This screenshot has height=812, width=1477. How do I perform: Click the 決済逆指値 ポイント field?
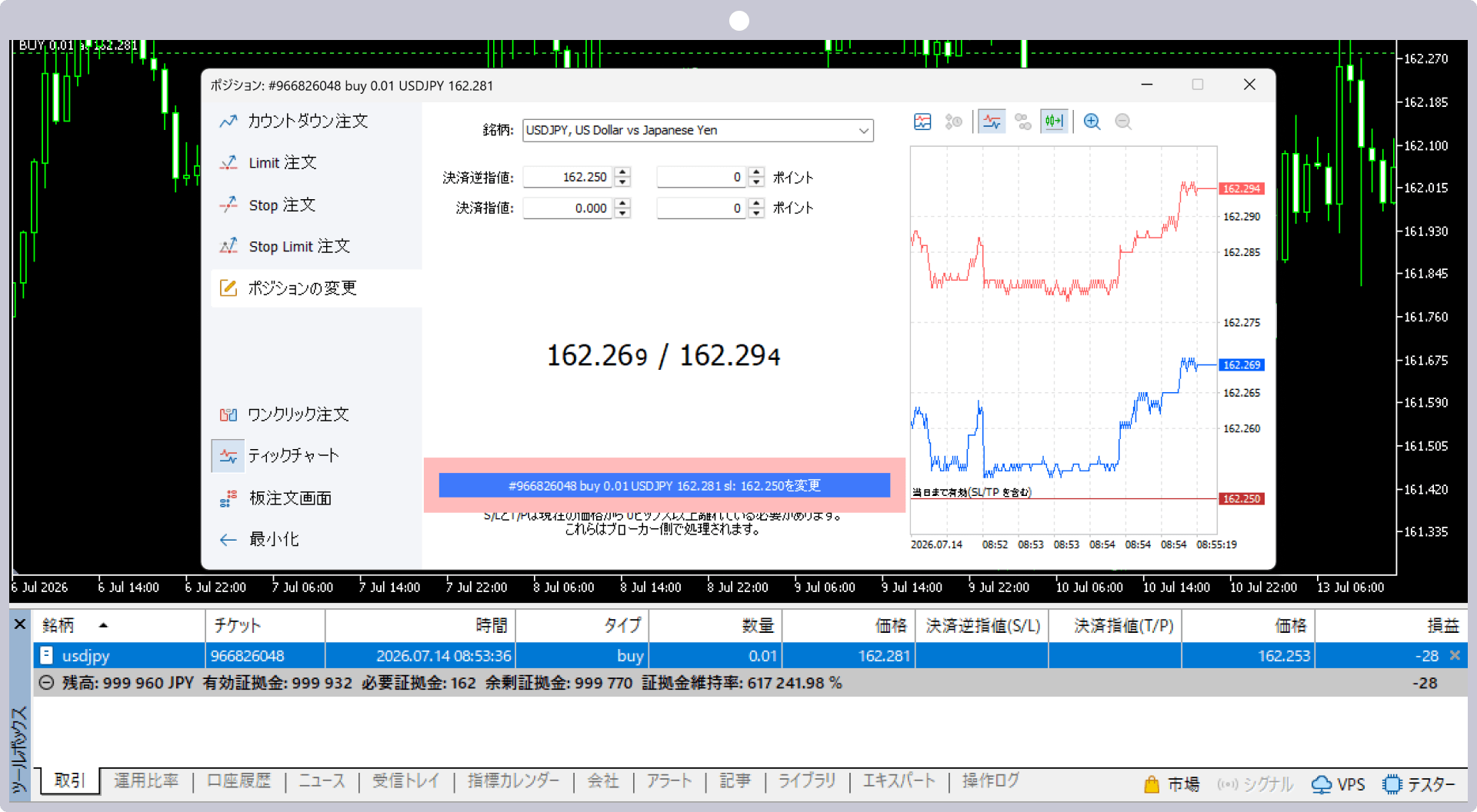pyautogui.click(x=702, y=178)
